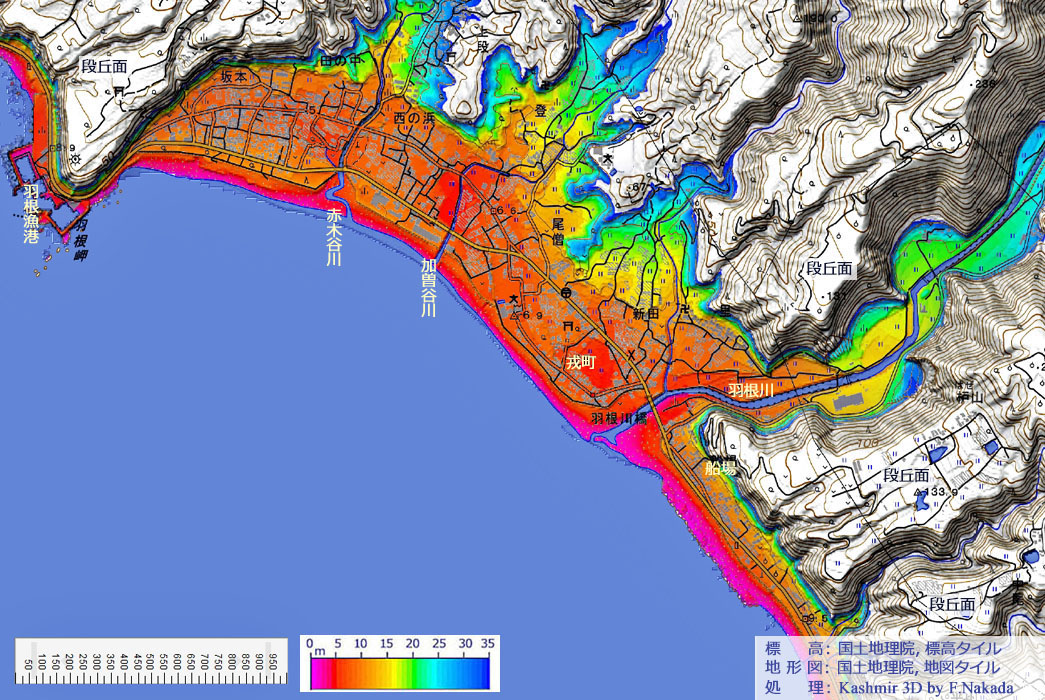This screenshot has height=700, width=1045.
Task: Click the 船場 place label
Action: click(720, 466)
